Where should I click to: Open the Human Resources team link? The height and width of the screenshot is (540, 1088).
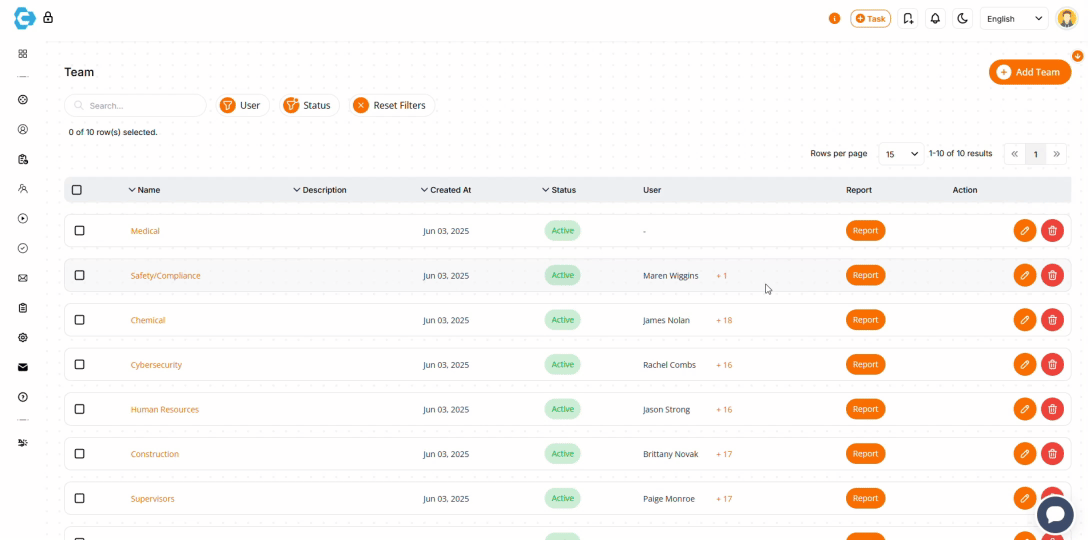(x=165, y=410)
